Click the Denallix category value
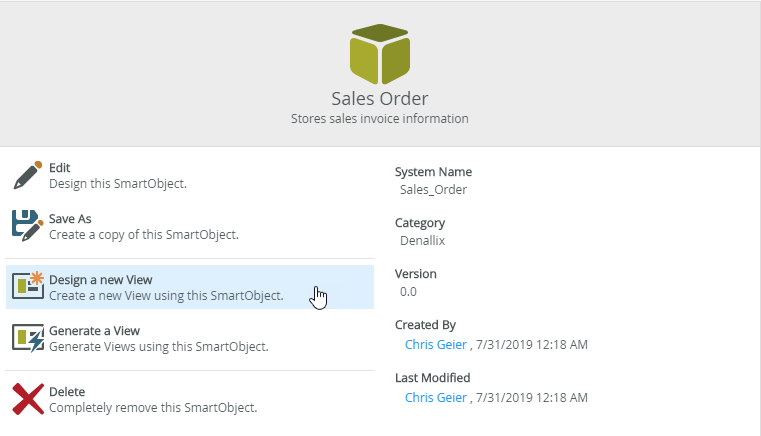This screenshot has height=436, width=761. (x=422, y=241)
